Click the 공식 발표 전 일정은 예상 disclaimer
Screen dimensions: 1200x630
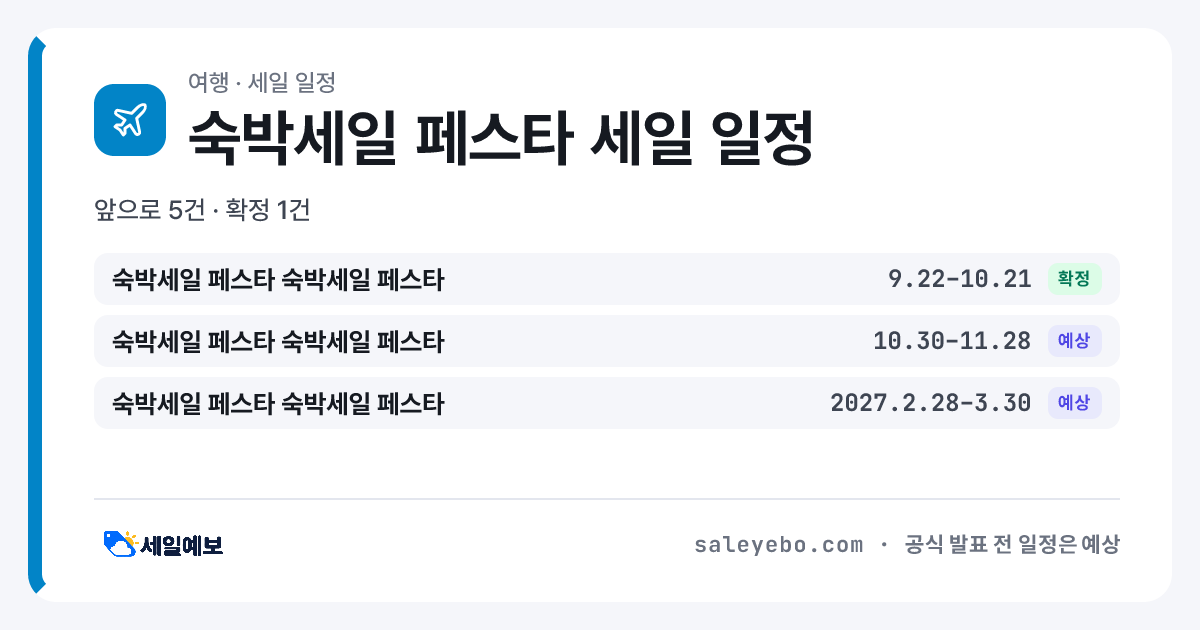point(1012,545)
